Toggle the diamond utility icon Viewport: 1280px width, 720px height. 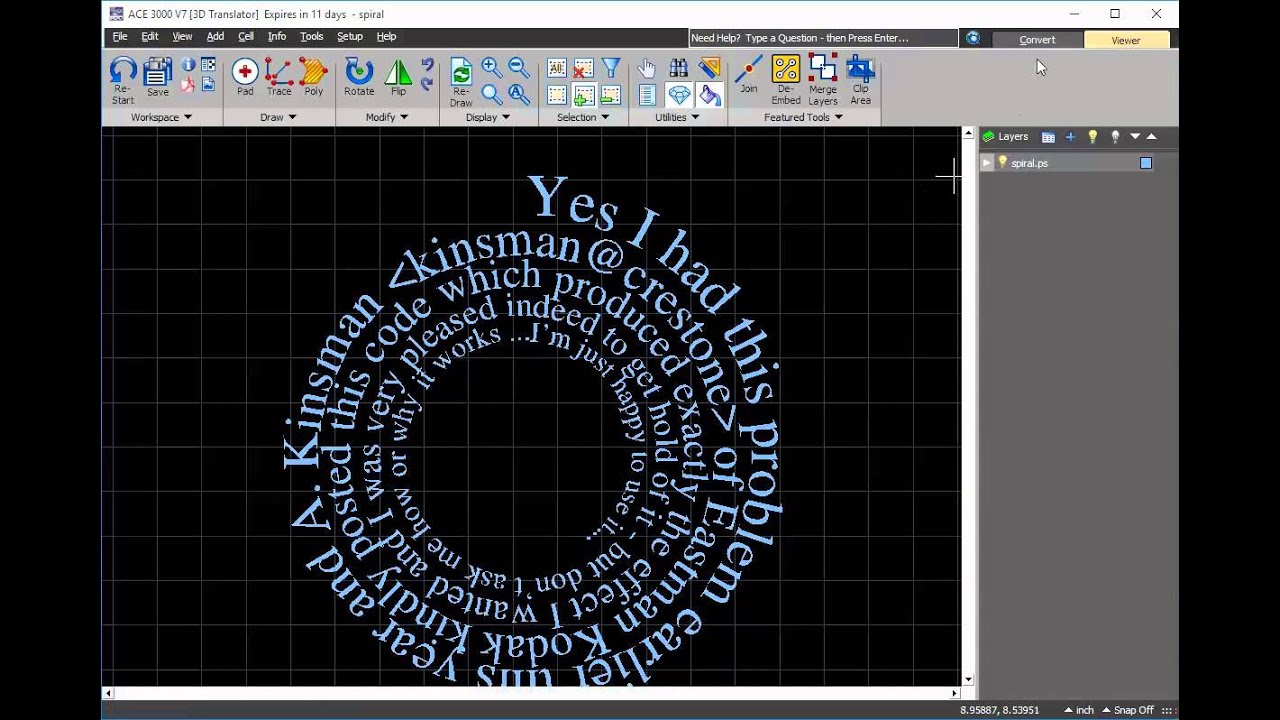pyautogui.click(x=678, y=95)
